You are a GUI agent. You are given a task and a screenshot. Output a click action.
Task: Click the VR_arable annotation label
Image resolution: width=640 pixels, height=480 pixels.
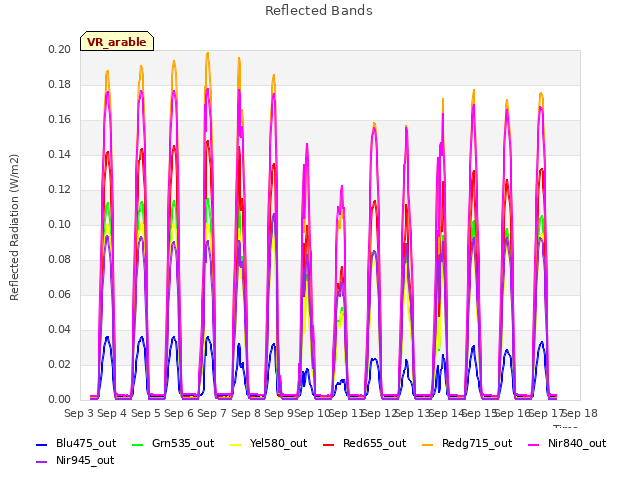[117, 41]
